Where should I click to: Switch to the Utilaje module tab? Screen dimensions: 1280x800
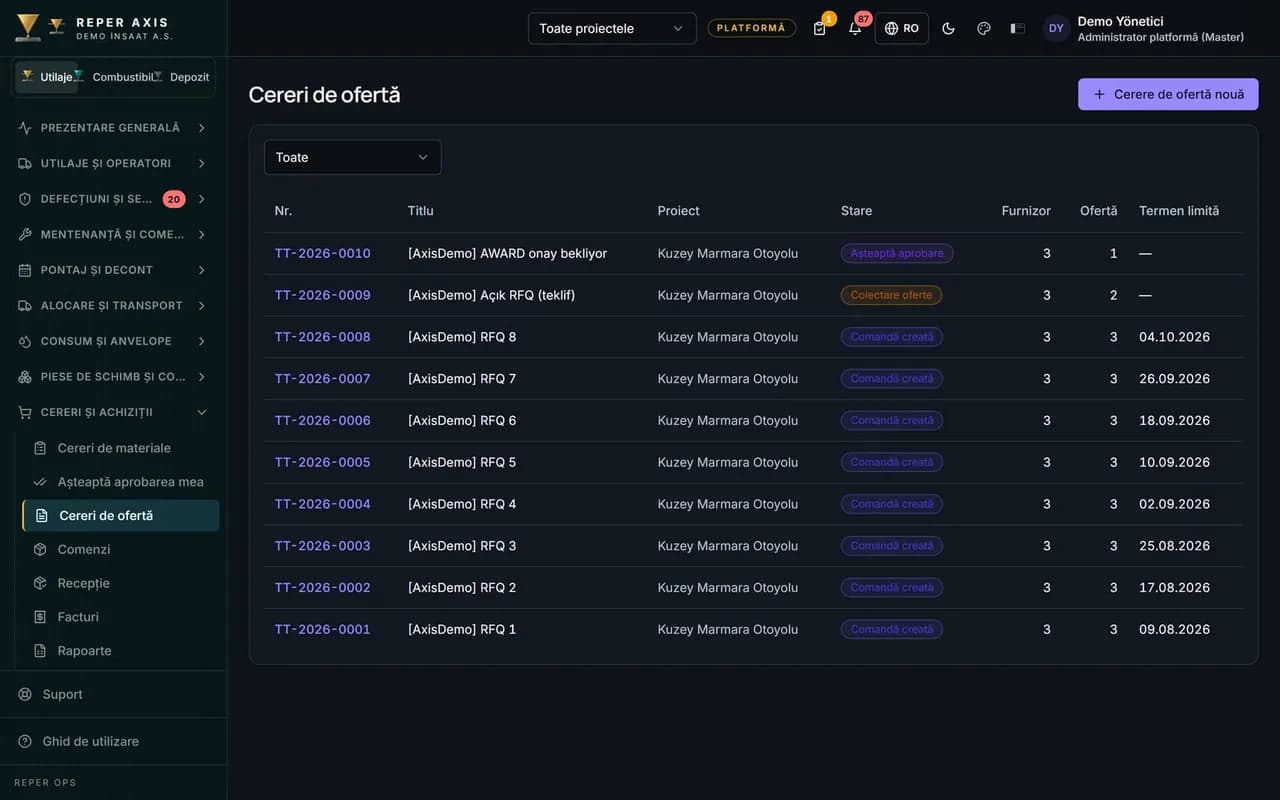click(x=47, y=77)
